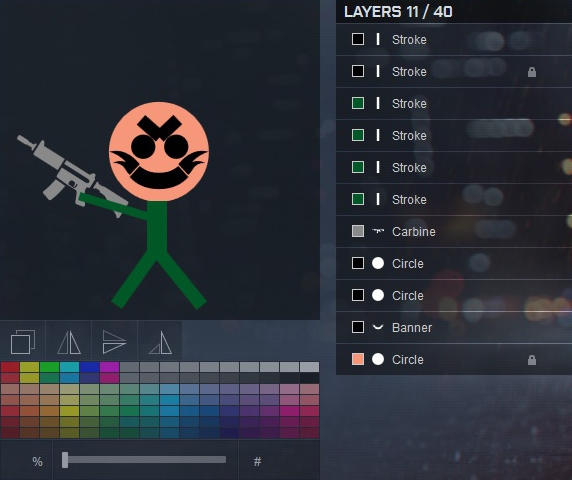Click the opacity slider handle
Screen dimensions: 572x480
65,460
